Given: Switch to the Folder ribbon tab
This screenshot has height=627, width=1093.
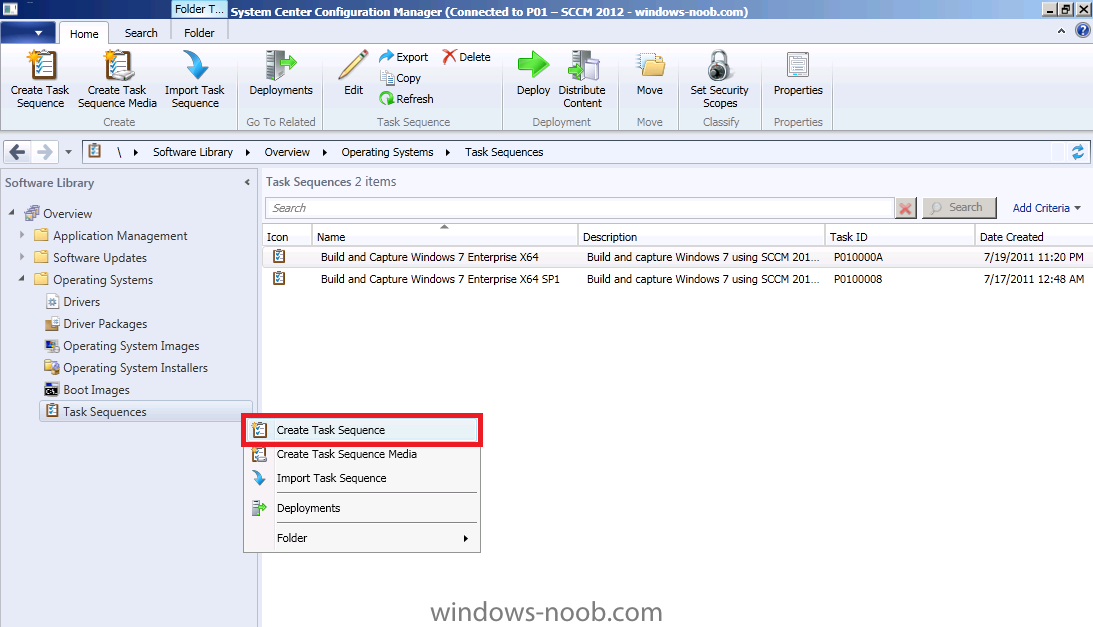Looking at the screenshot, I should (x=199, y=33).
